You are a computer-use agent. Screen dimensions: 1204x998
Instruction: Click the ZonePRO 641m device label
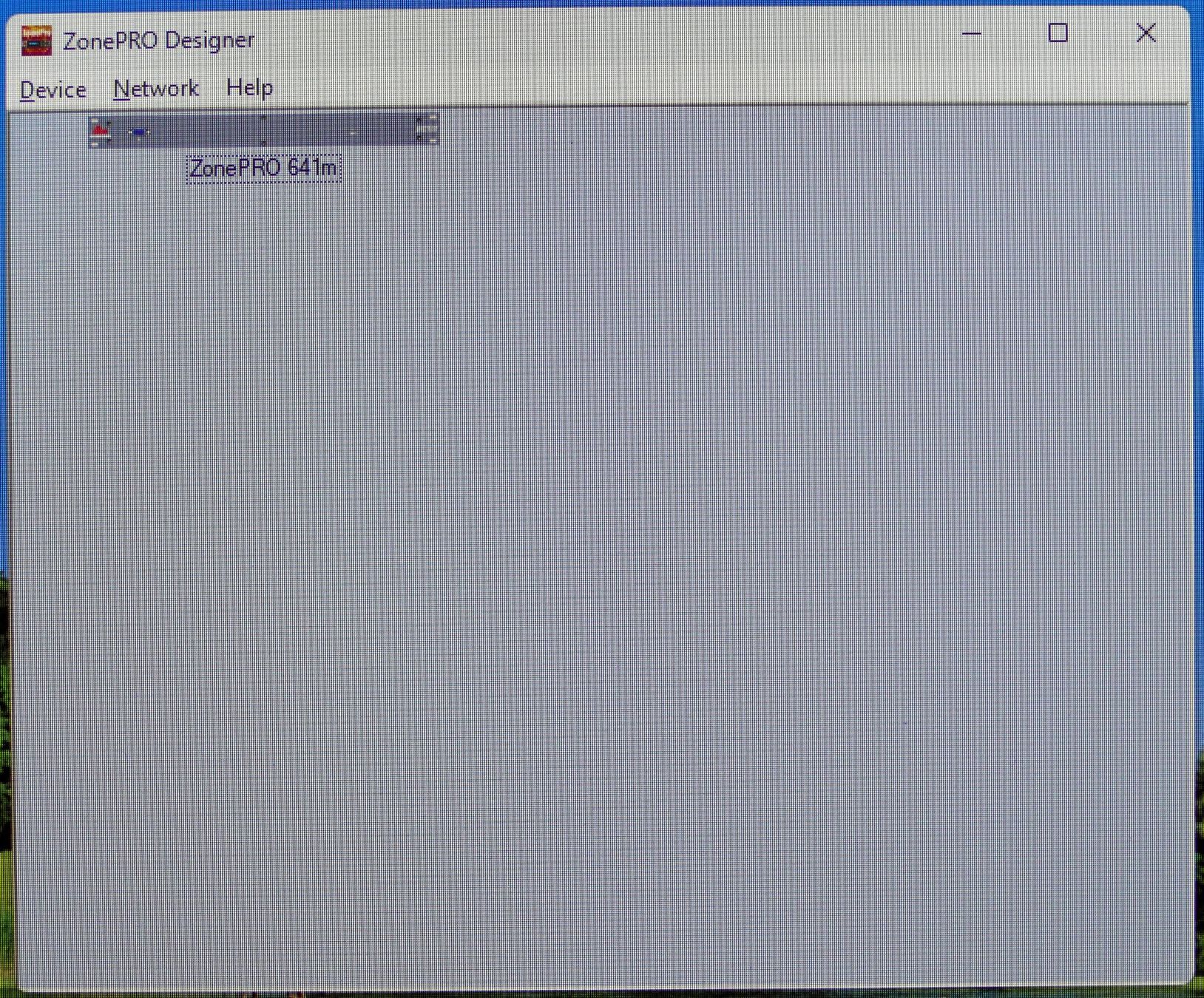pos(263,169)
